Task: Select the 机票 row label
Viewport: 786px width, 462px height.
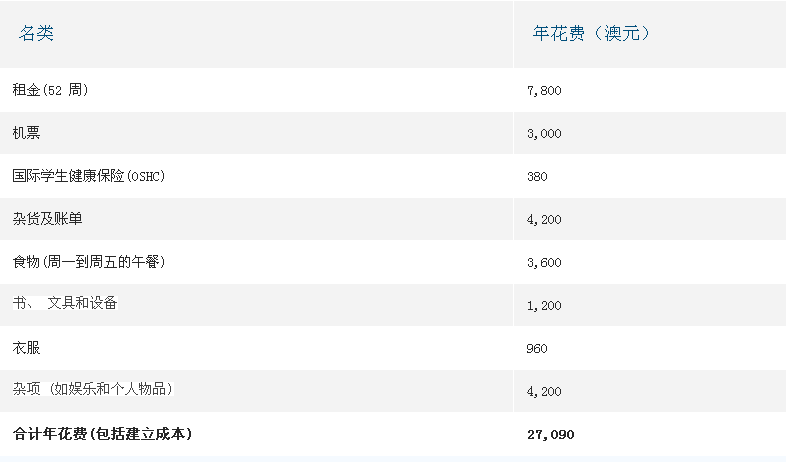Action: click(x=26, y=133)
